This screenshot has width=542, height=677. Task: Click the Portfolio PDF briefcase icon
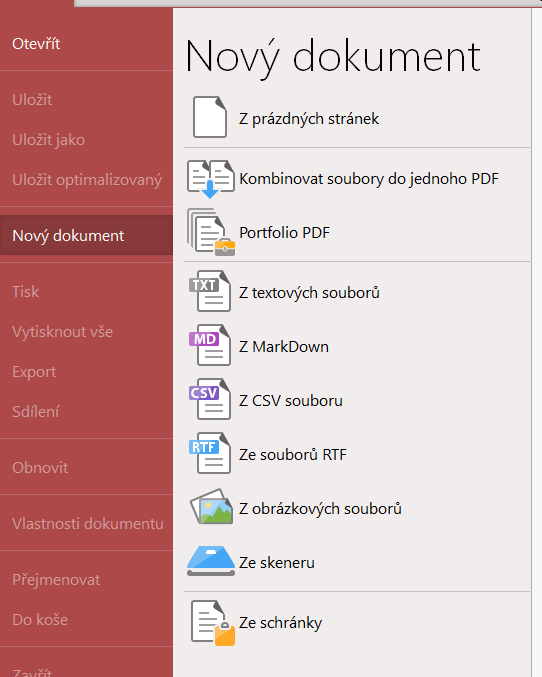point(211,232)
